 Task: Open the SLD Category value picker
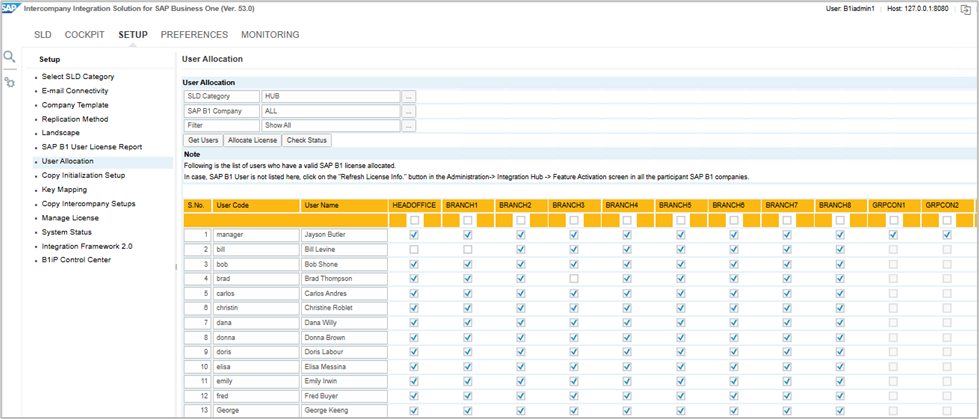(408, 97)
